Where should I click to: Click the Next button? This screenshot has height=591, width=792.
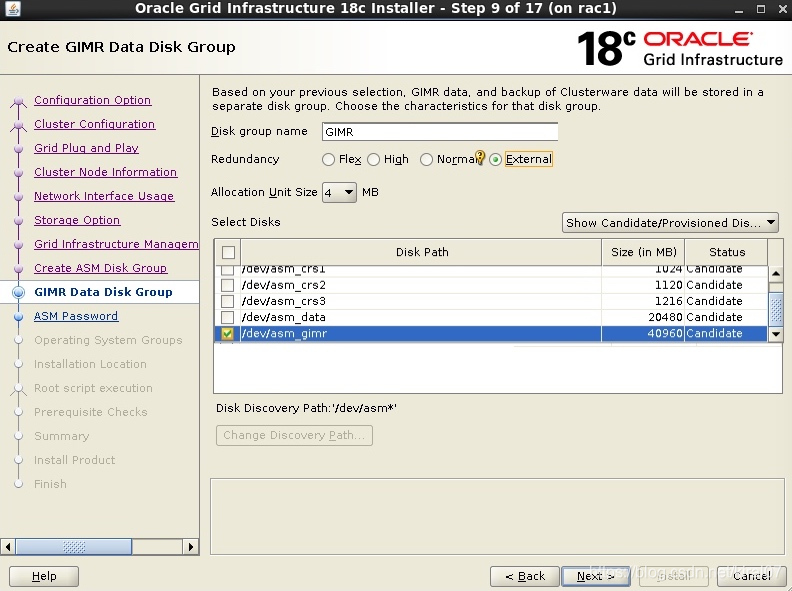[x=596, y=576]
